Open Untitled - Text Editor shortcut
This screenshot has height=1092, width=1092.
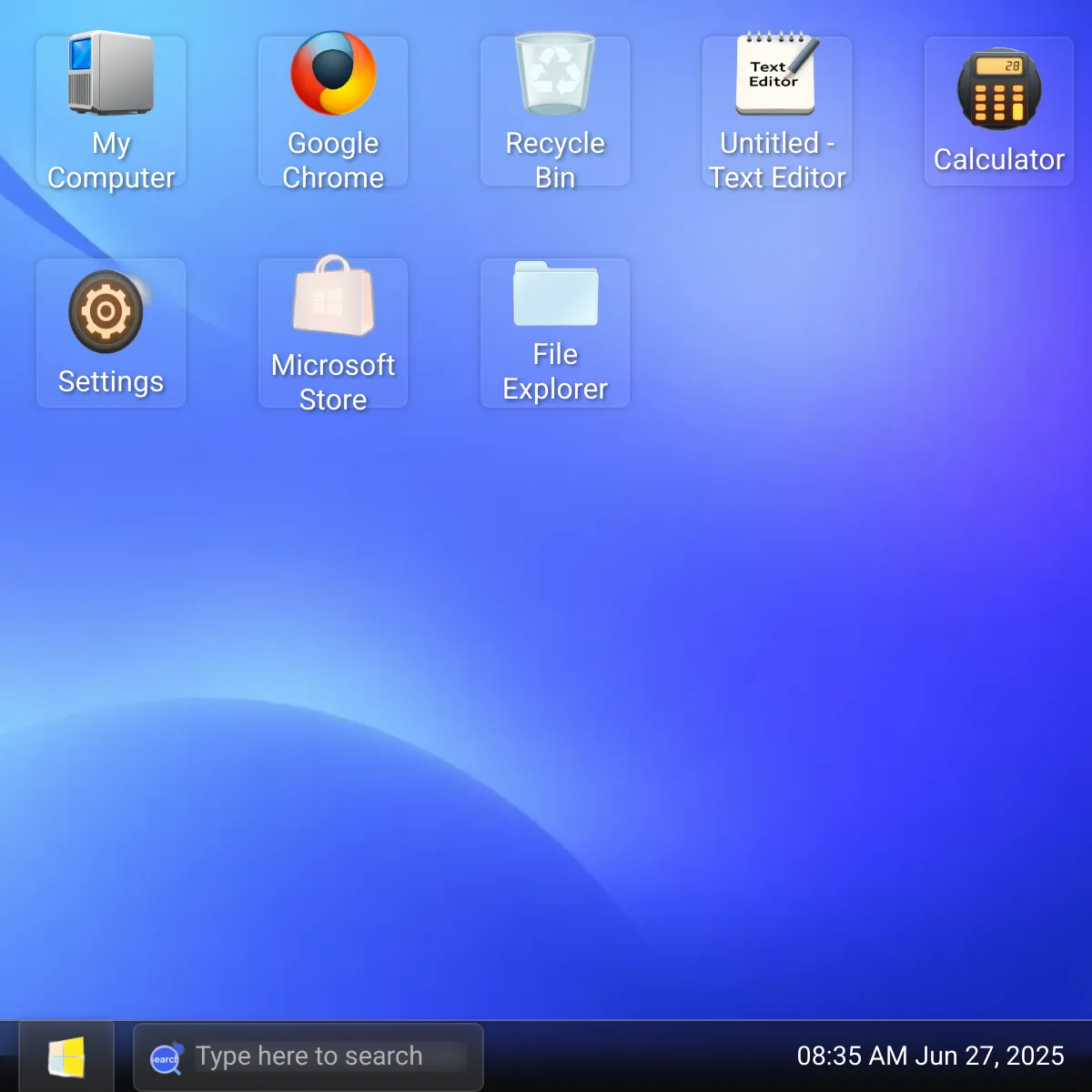pos(777,111)
